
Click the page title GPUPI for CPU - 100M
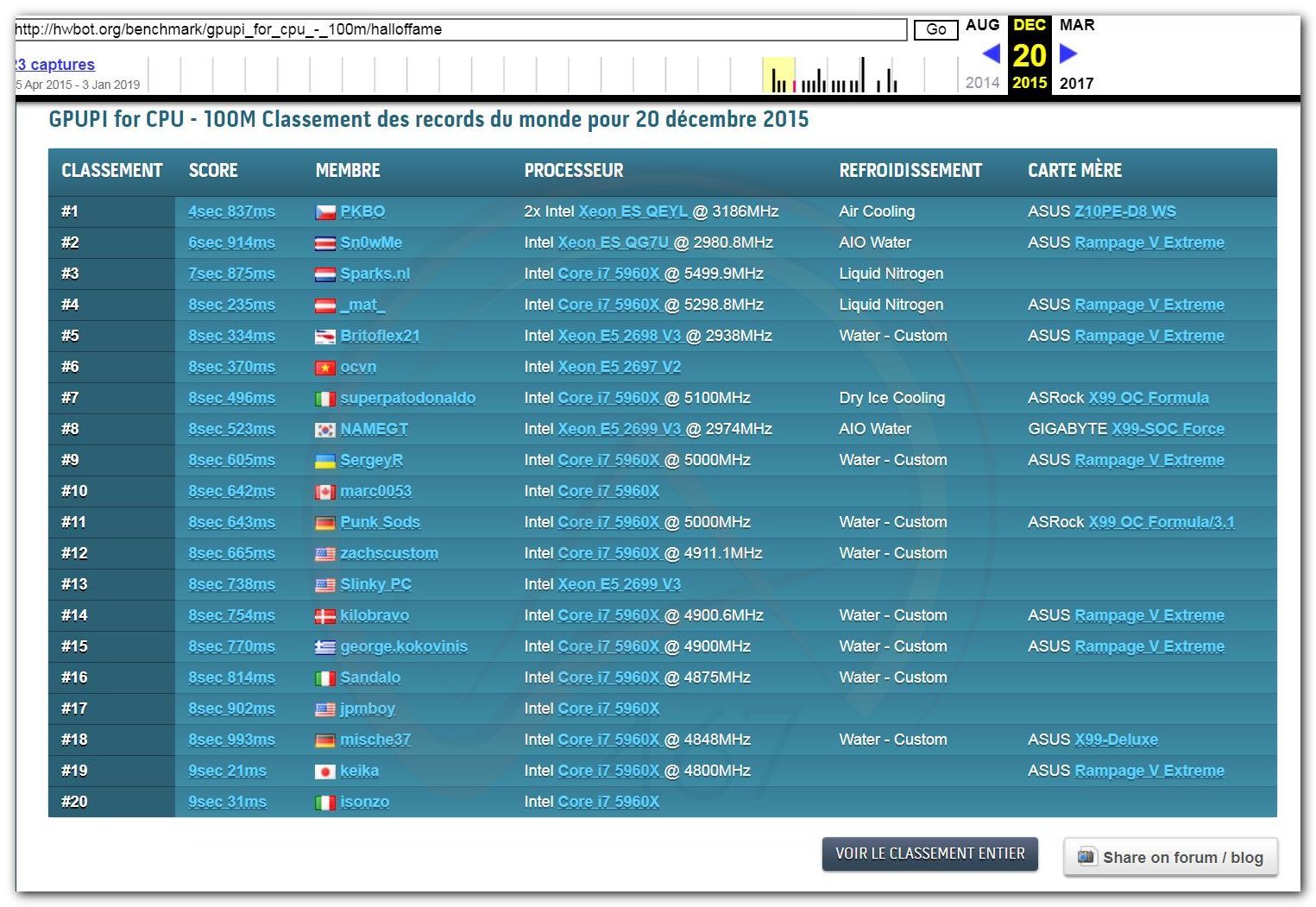click(152, 119)
